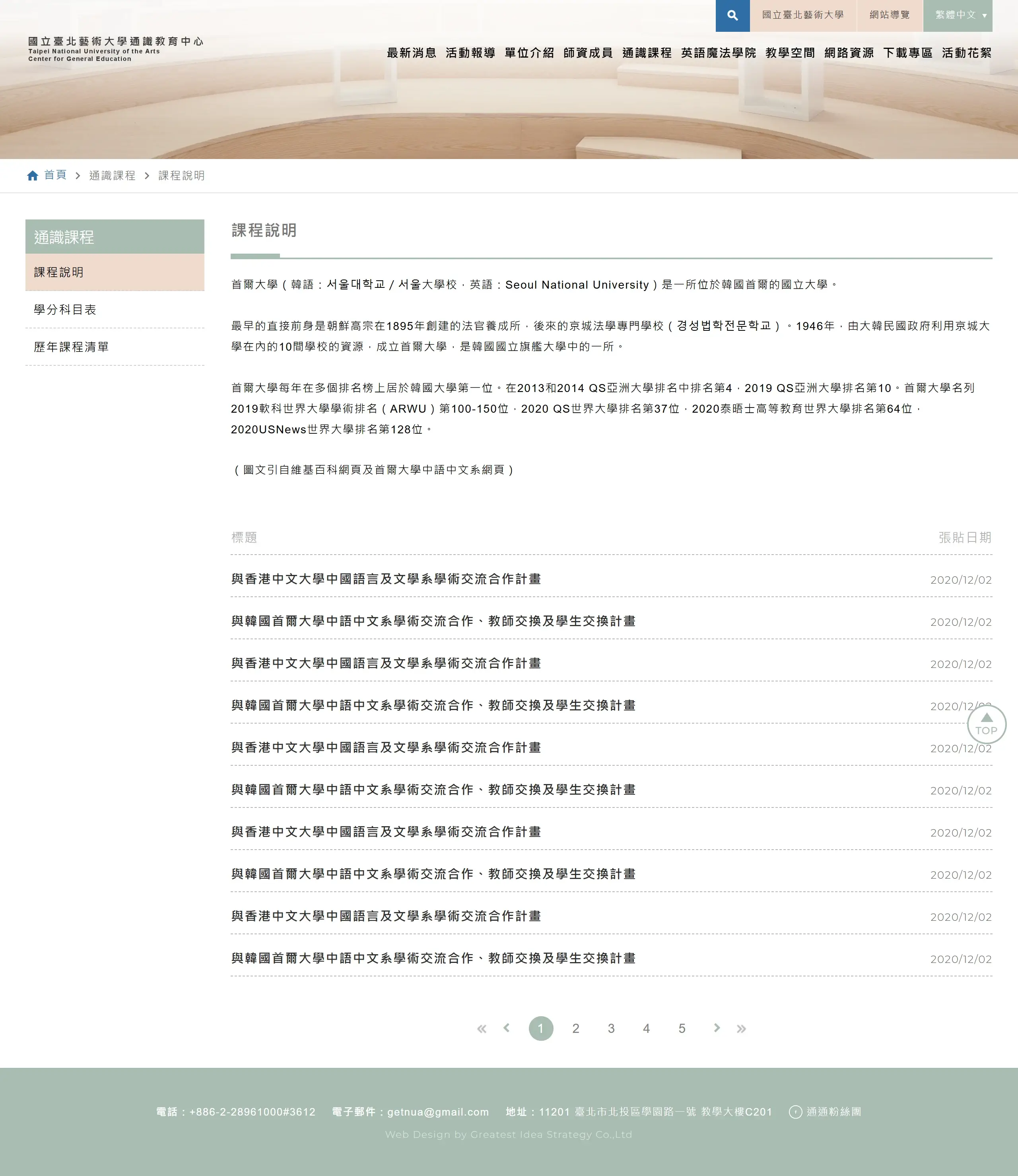Go to page 3
Viewport: 1018px width, 1176px height.
(x=611, y=1029)
